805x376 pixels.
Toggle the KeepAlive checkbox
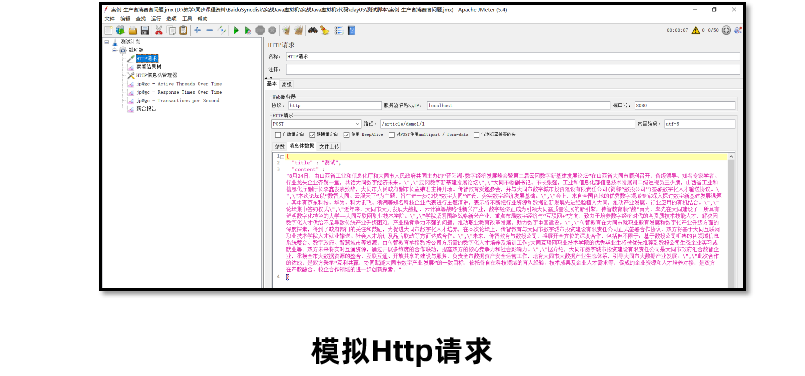347,135
